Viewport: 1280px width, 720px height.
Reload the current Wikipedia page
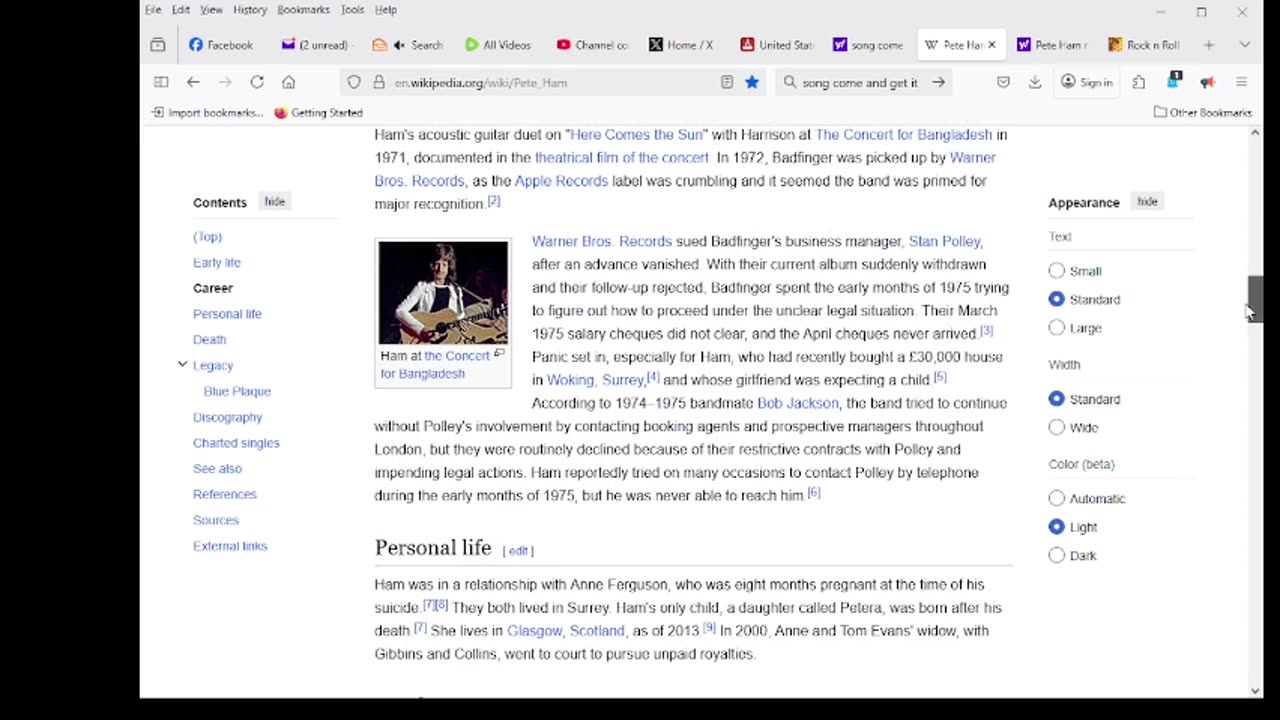coord(257,82)
